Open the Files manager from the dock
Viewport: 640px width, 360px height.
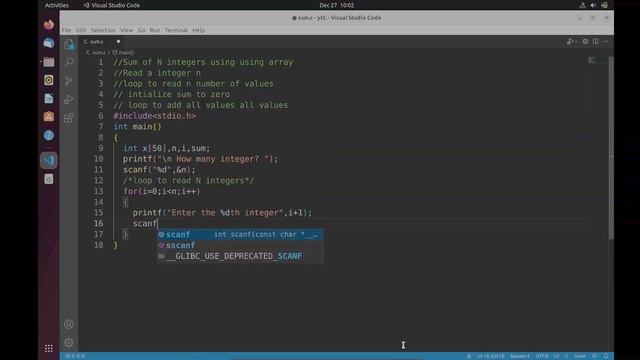tap(49, 62)
